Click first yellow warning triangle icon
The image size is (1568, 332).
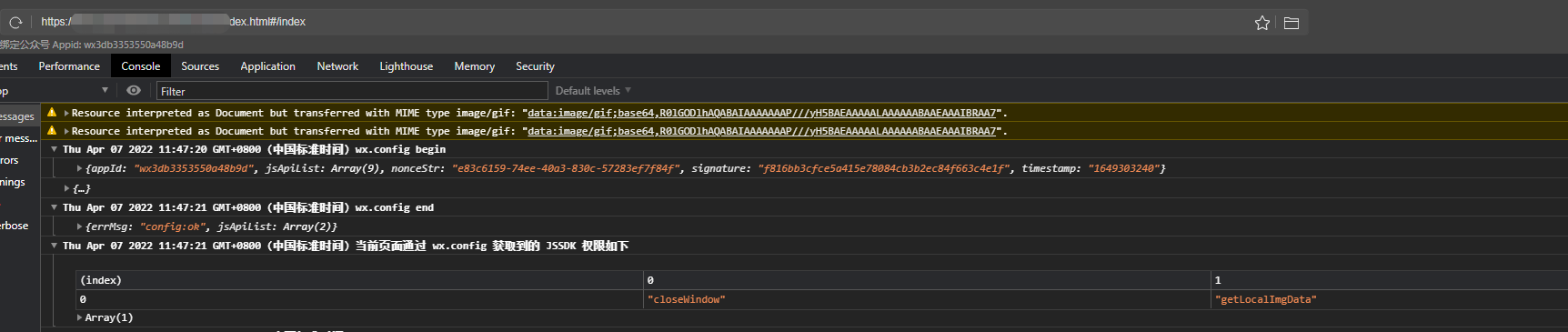(x=52, y=113)
